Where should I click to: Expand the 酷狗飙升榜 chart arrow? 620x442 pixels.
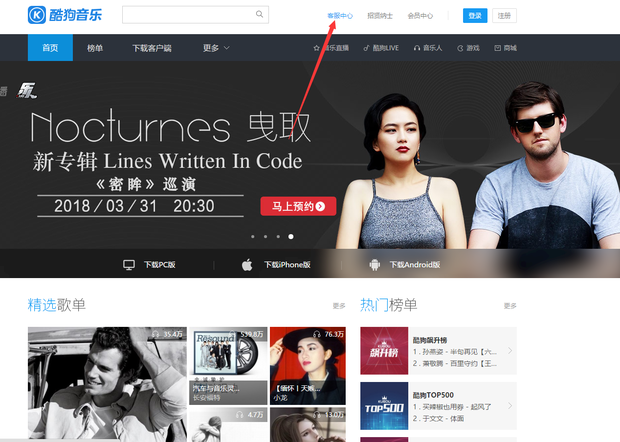(x=510, y=351)
